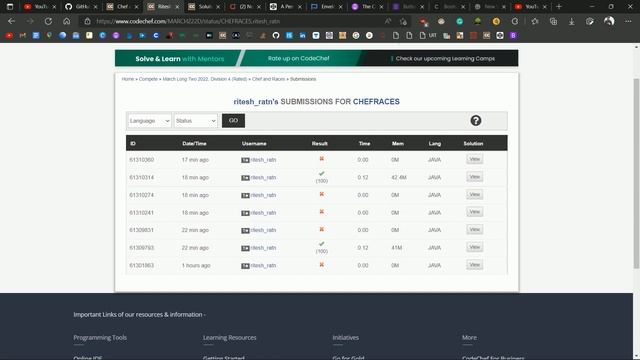
Task: Click the March Long Two 2022 breadcrumb
Action: (205, 79)
